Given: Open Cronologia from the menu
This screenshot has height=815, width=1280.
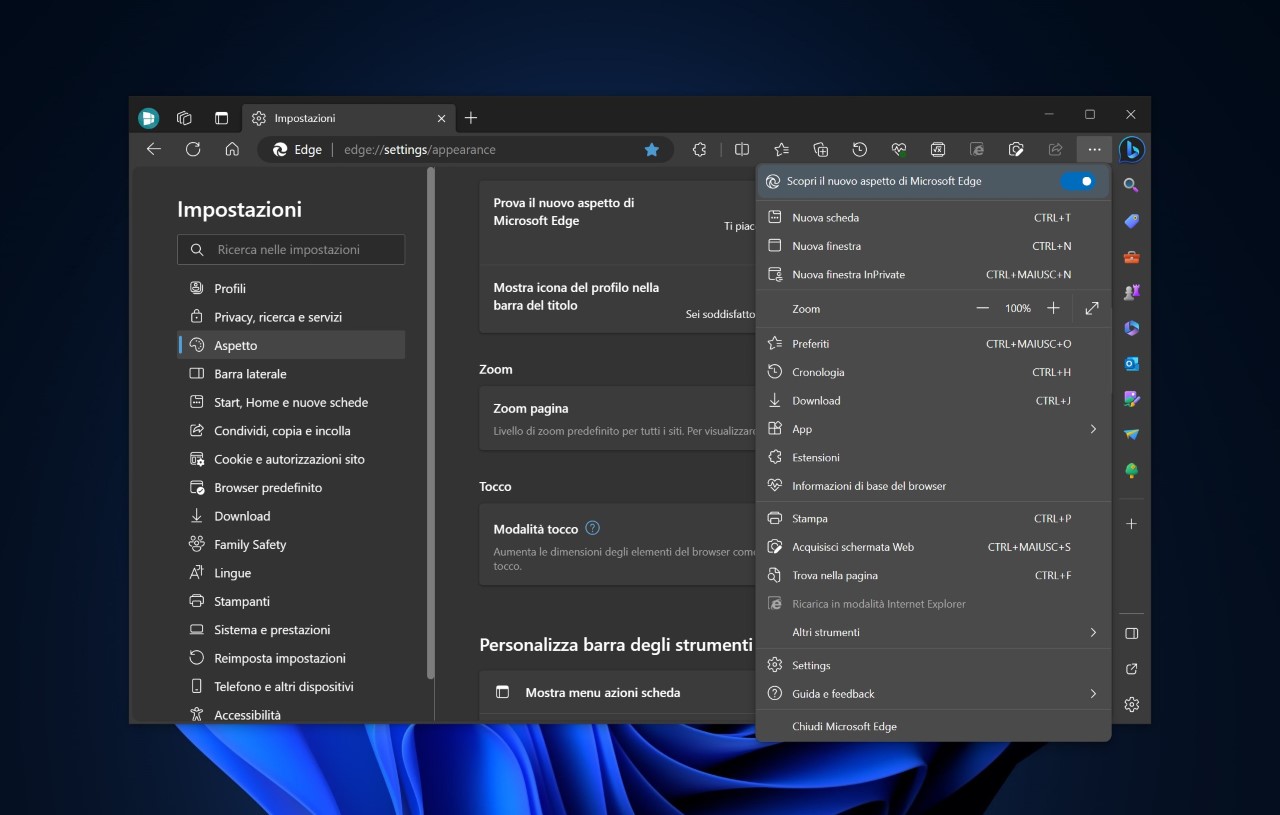Looking at the screenshot, I should 933,372.
